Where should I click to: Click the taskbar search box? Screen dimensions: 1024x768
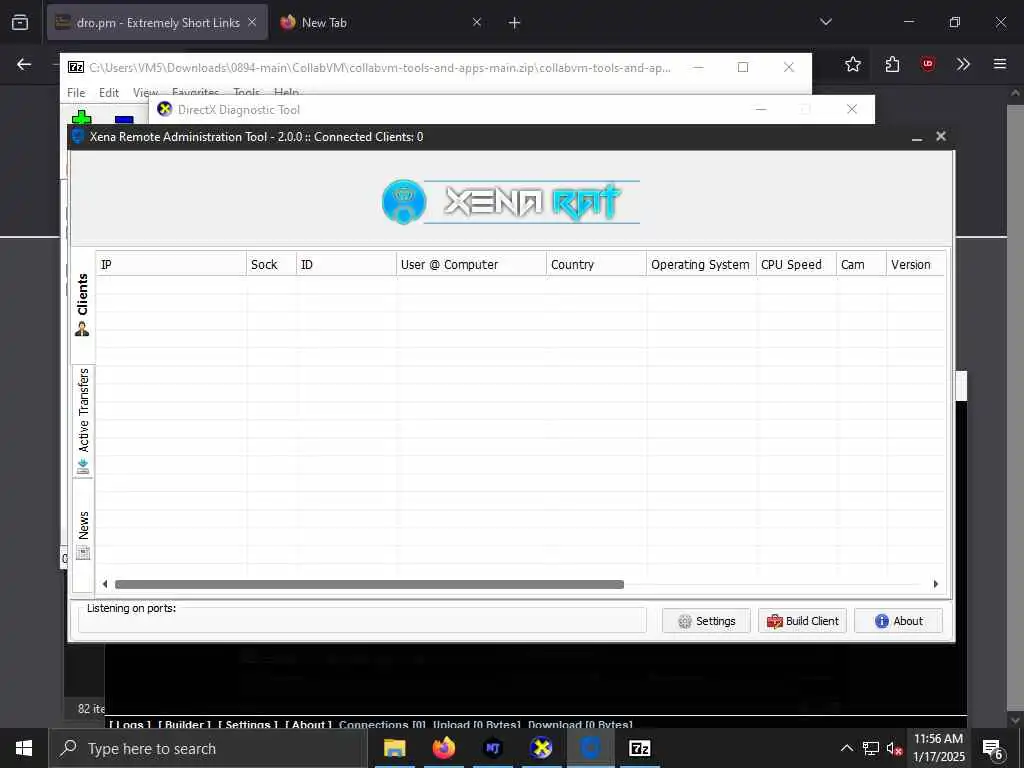208,748
